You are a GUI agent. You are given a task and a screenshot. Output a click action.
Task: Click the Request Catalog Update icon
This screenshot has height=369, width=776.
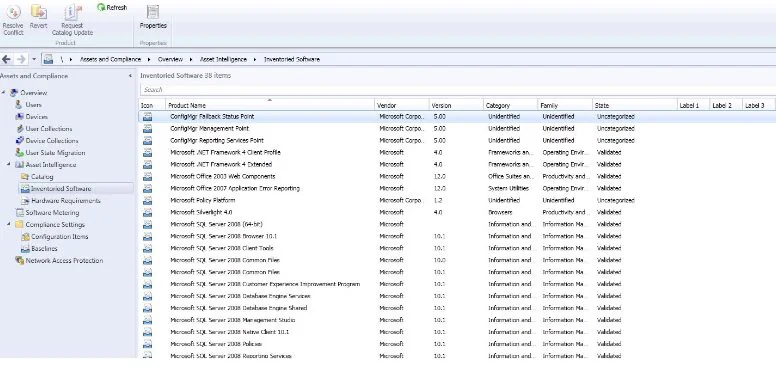point(73,12)
